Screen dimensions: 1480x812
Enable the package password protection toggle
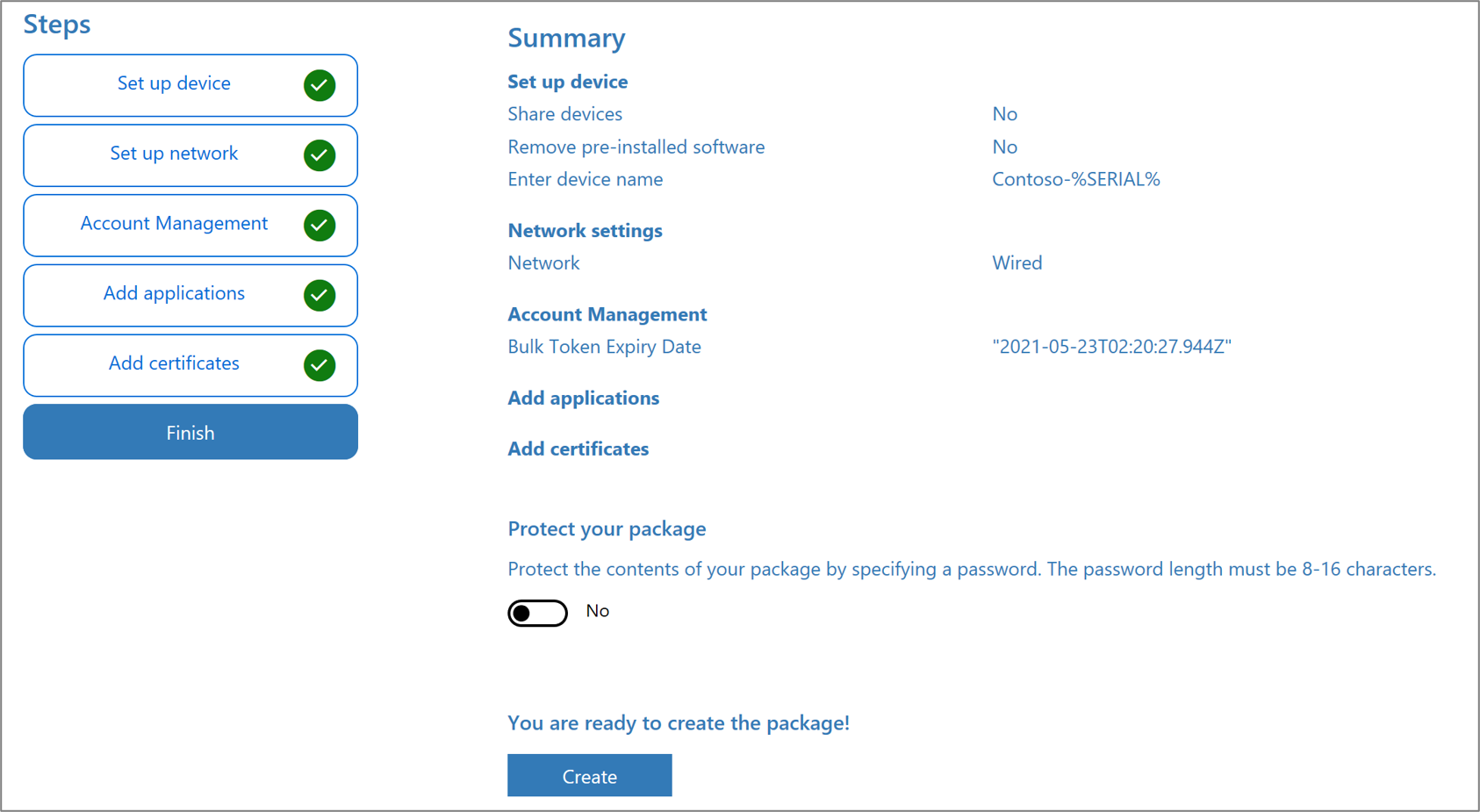(x=537, y=612)
